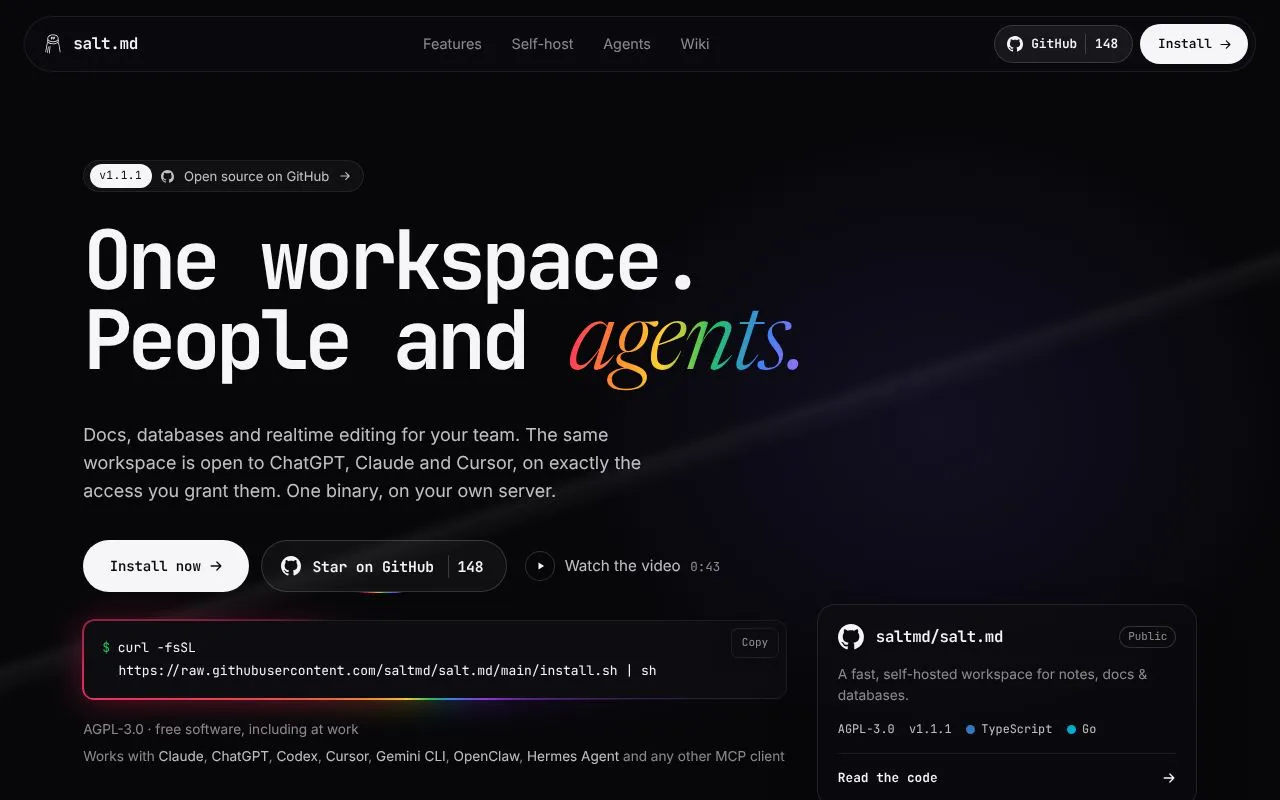Copy the curl install command
The height and width of the screenshot is (800, 1280).
coord(755,643)
